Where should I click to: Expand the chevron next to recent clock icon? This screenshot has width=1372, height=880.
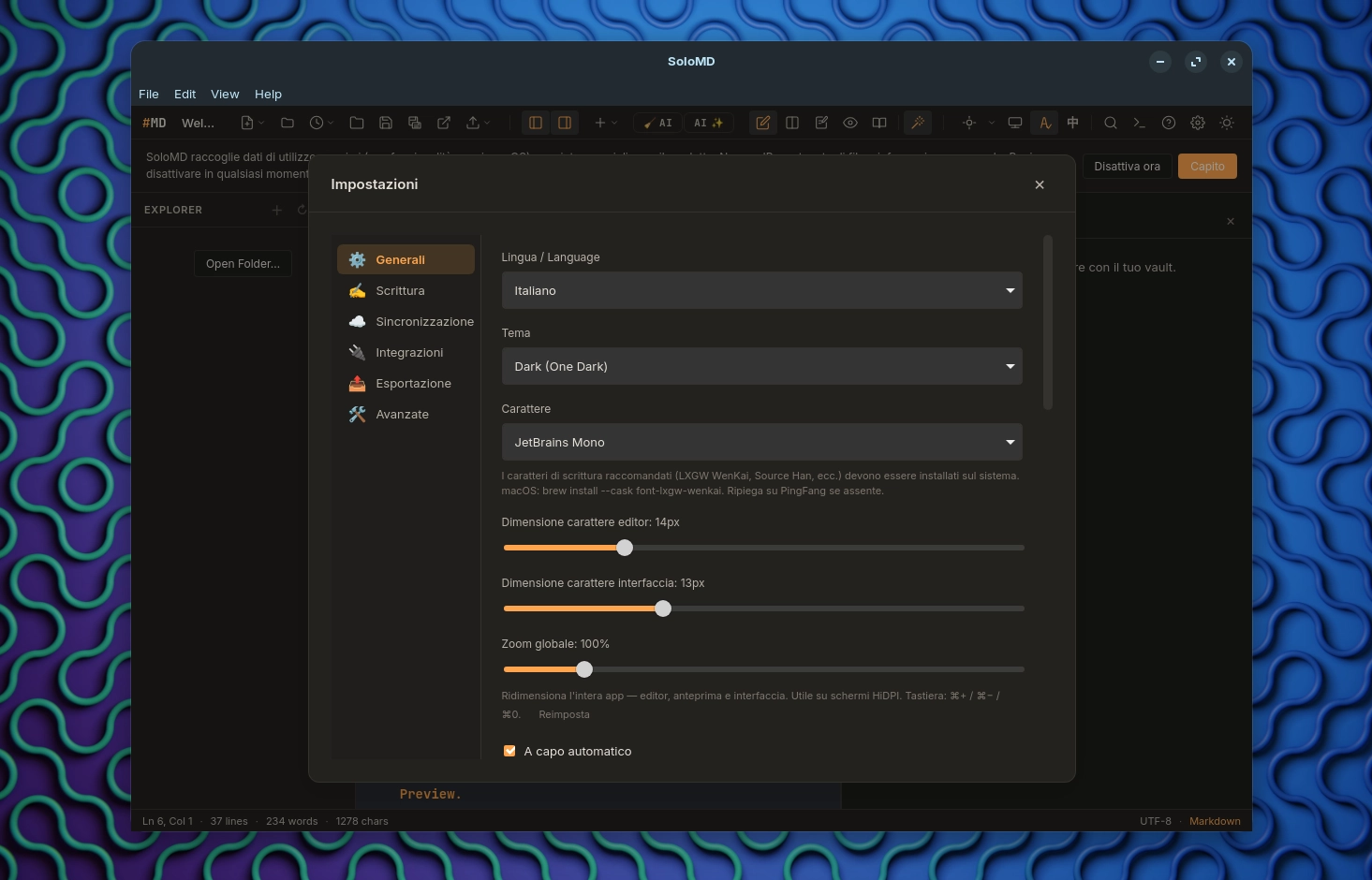[331, 123]
